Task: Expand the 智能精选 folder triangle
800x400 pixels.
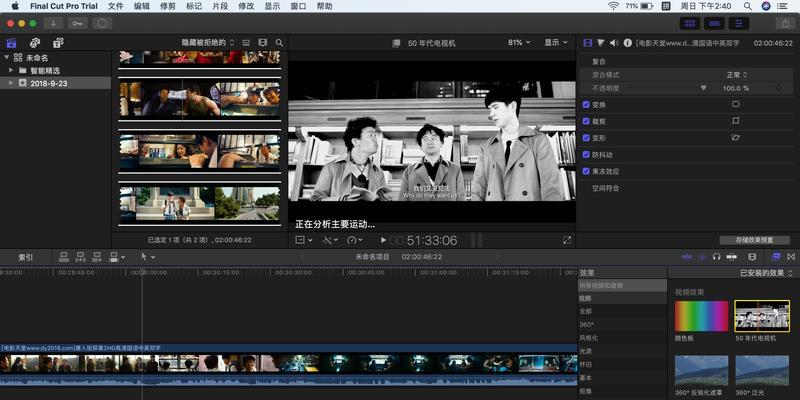Action: point(11,70)
